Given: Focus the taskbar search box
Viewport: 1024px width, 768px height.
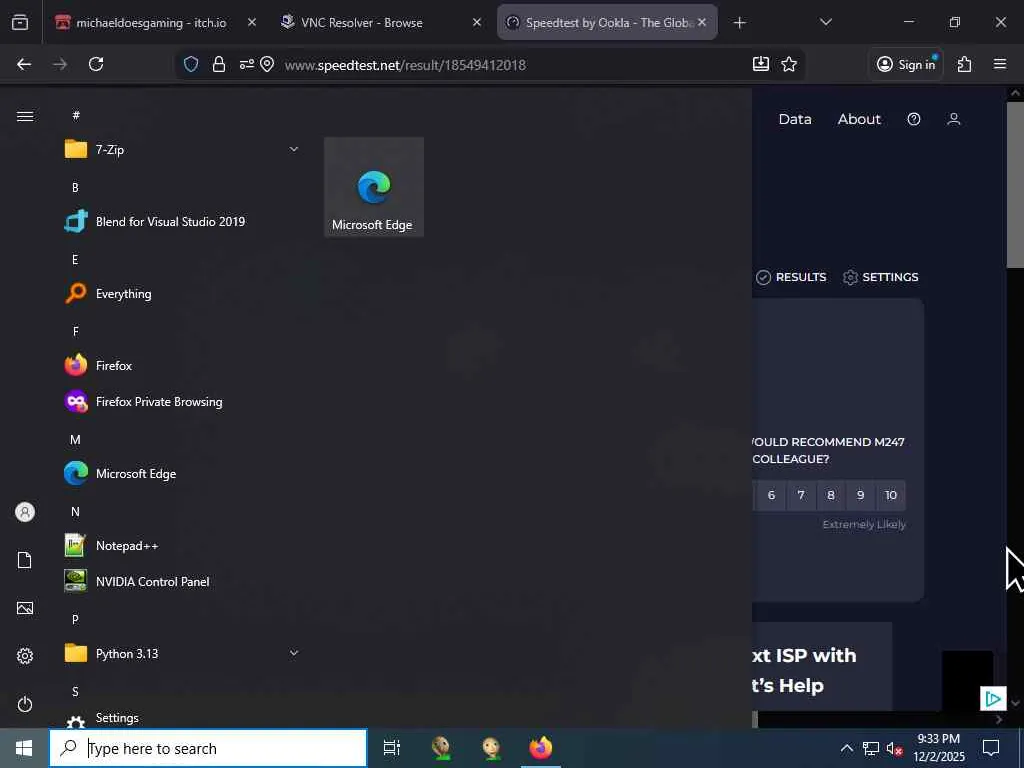Looking at the screenshot, I should 208,748.
